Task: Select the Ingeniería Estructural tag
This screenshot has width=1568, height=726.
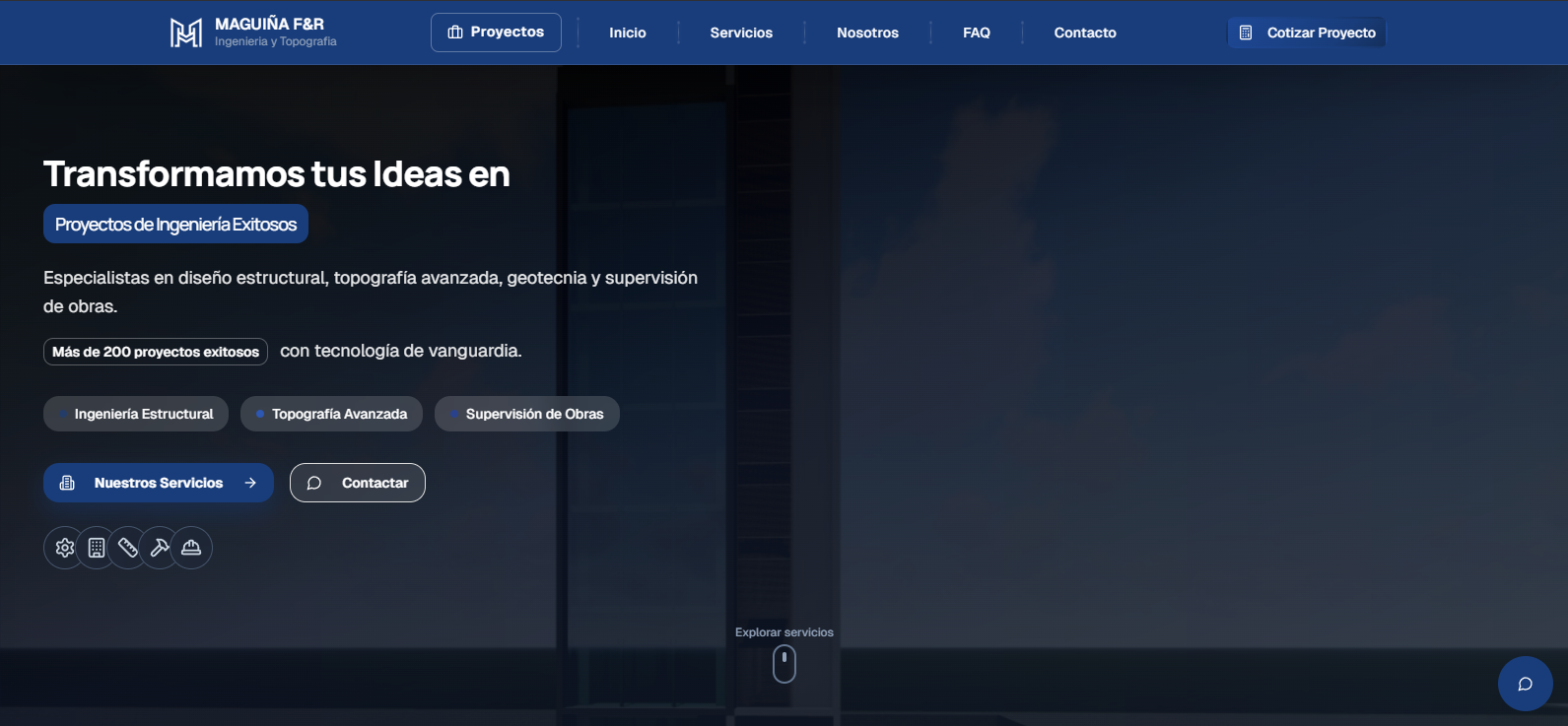Action: (136, 414)
